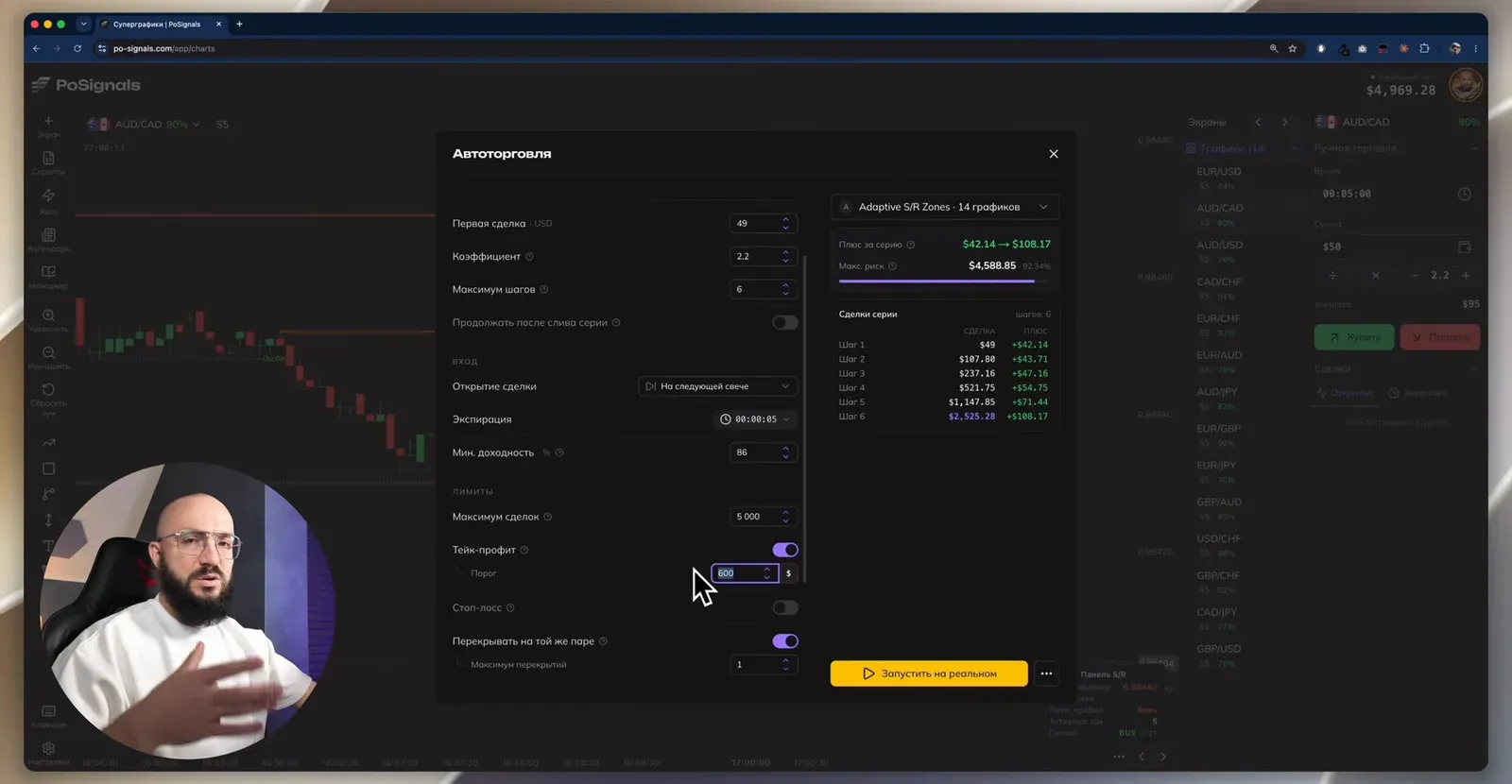Viewport: 1512px width, 784px height.
Task: Select EUR/USD in the charts list
Action: click(1219, 172)
